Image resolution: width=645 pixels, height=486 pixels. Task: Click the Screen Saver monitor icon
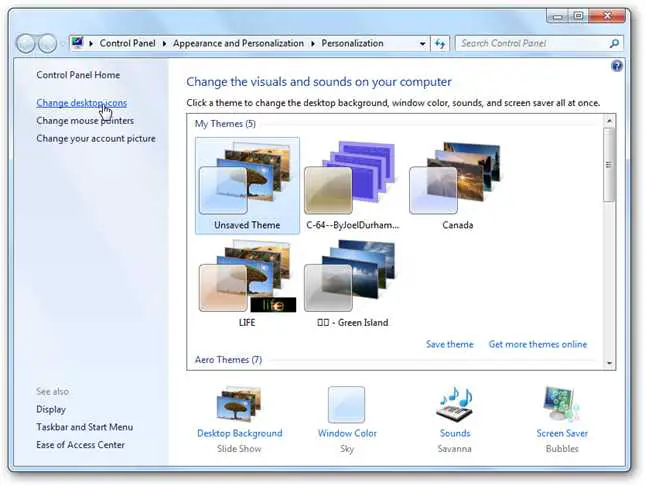[561, 404]
